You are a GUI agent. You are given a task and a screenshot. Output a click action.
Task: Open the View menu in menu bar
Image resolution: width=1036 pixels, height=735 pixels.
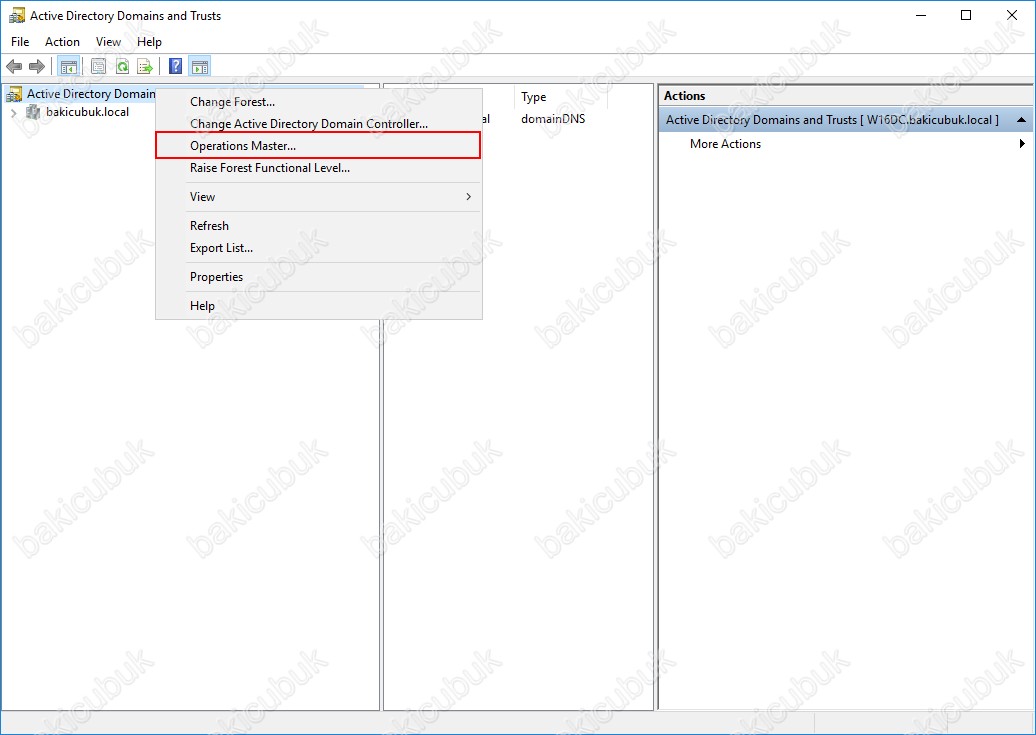pos(108,42)
